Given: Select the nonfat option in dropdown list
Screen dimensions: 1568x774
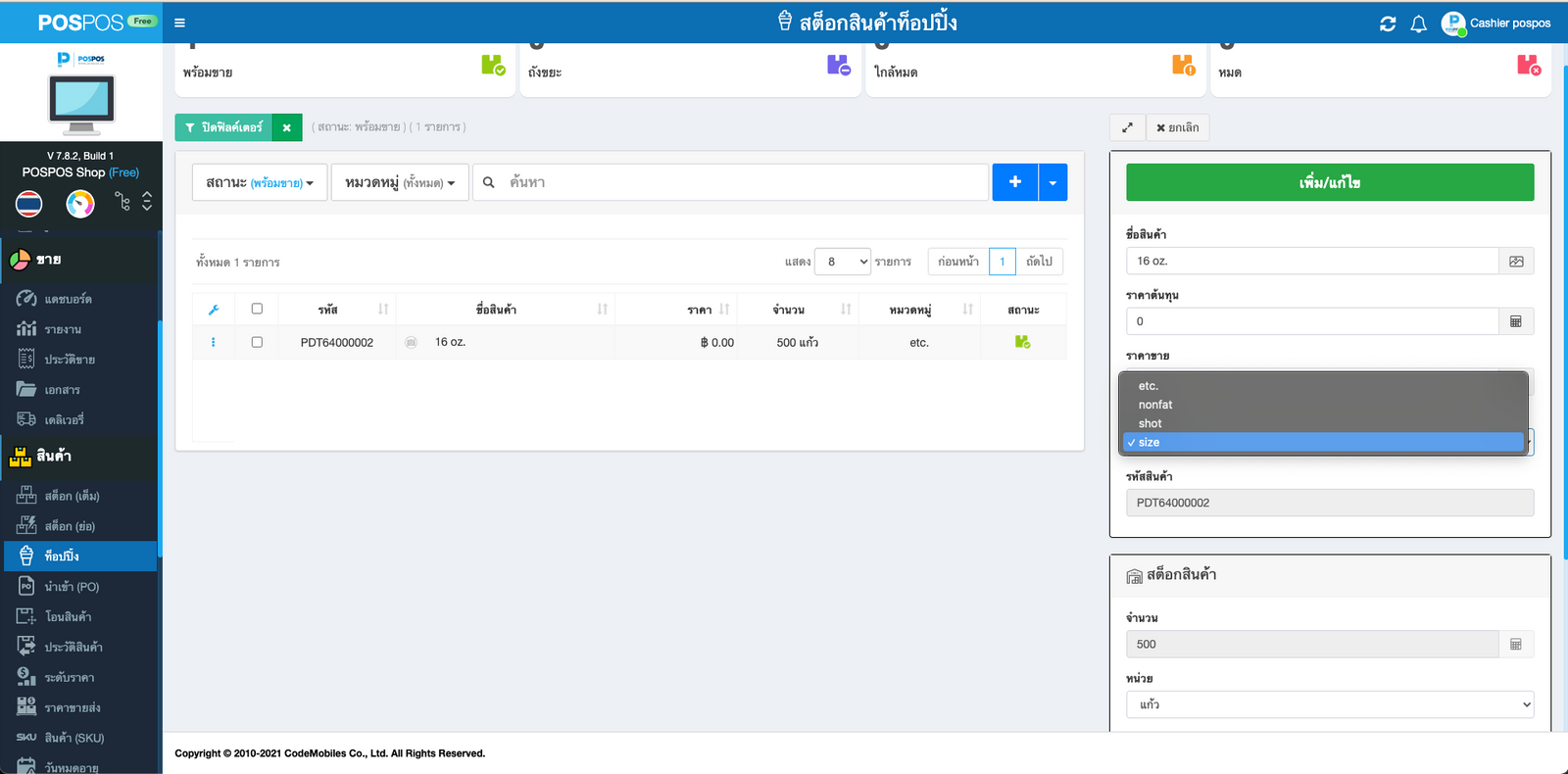Looking at the screenshot, I should [1155, 405].
